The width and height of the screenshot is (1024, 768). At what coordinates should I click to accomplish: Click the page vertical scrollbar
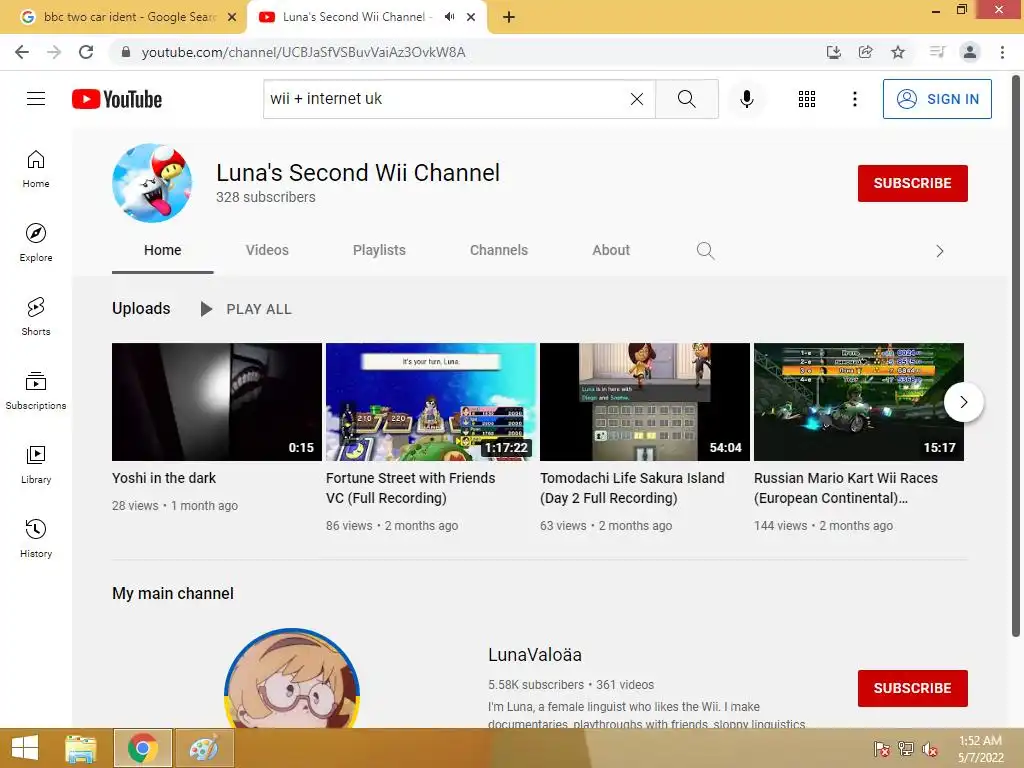tap(1016, 356)
